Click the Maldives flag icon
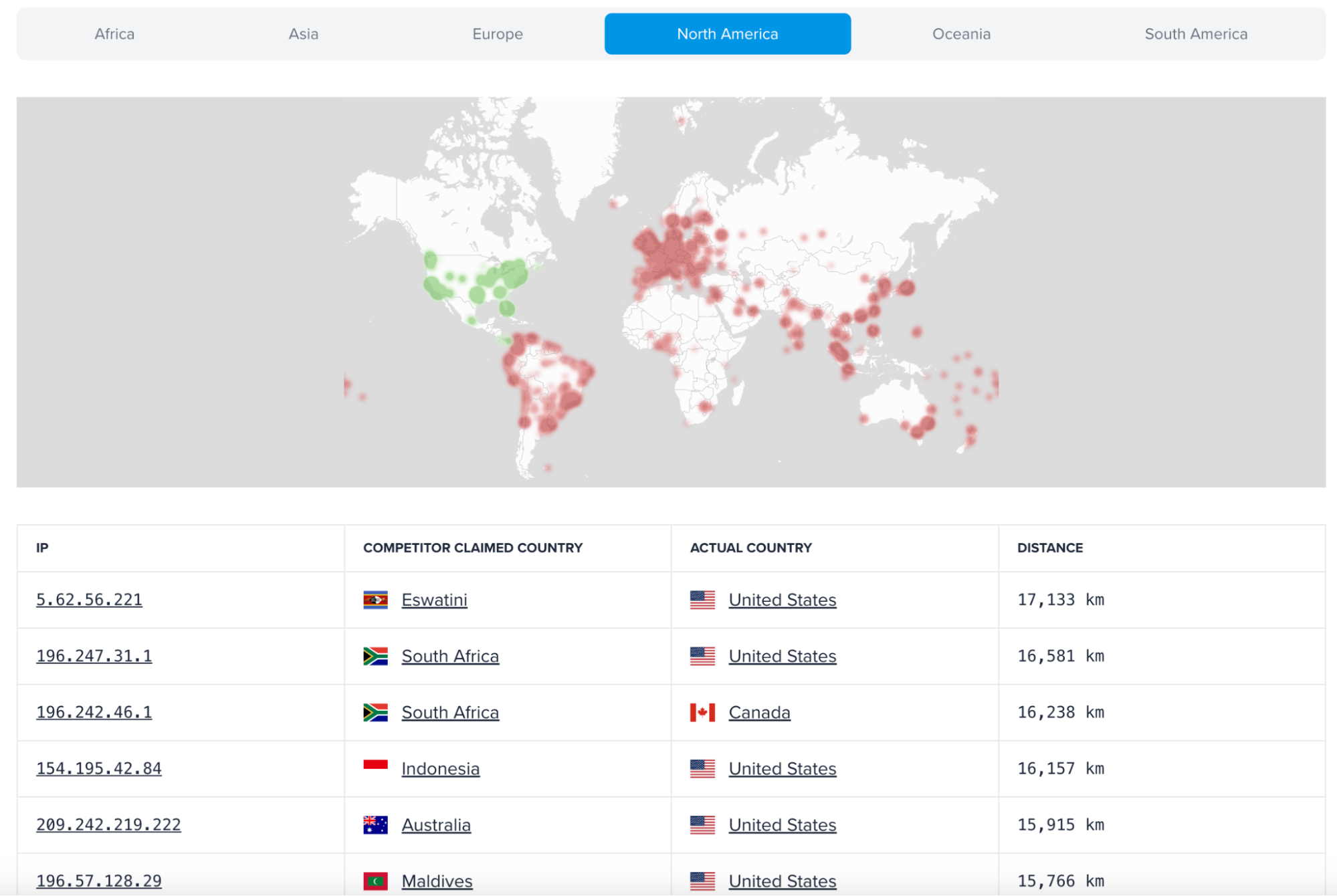The width and height of the screenshot is (1337, 896). pyautogui.click(x=375, y=881)
